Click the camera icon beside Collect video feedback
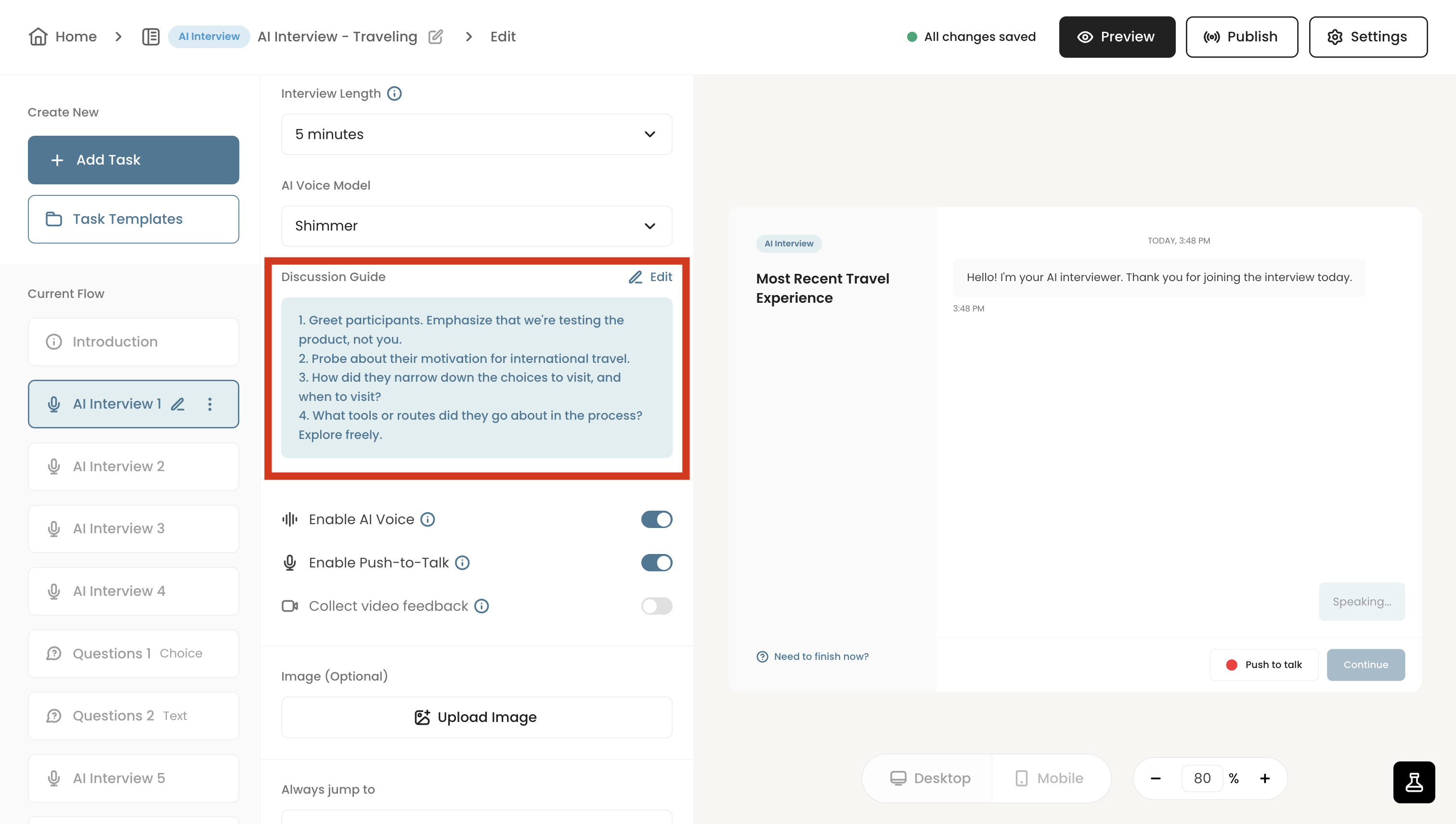1456x824 pixels. coord(290,606)
